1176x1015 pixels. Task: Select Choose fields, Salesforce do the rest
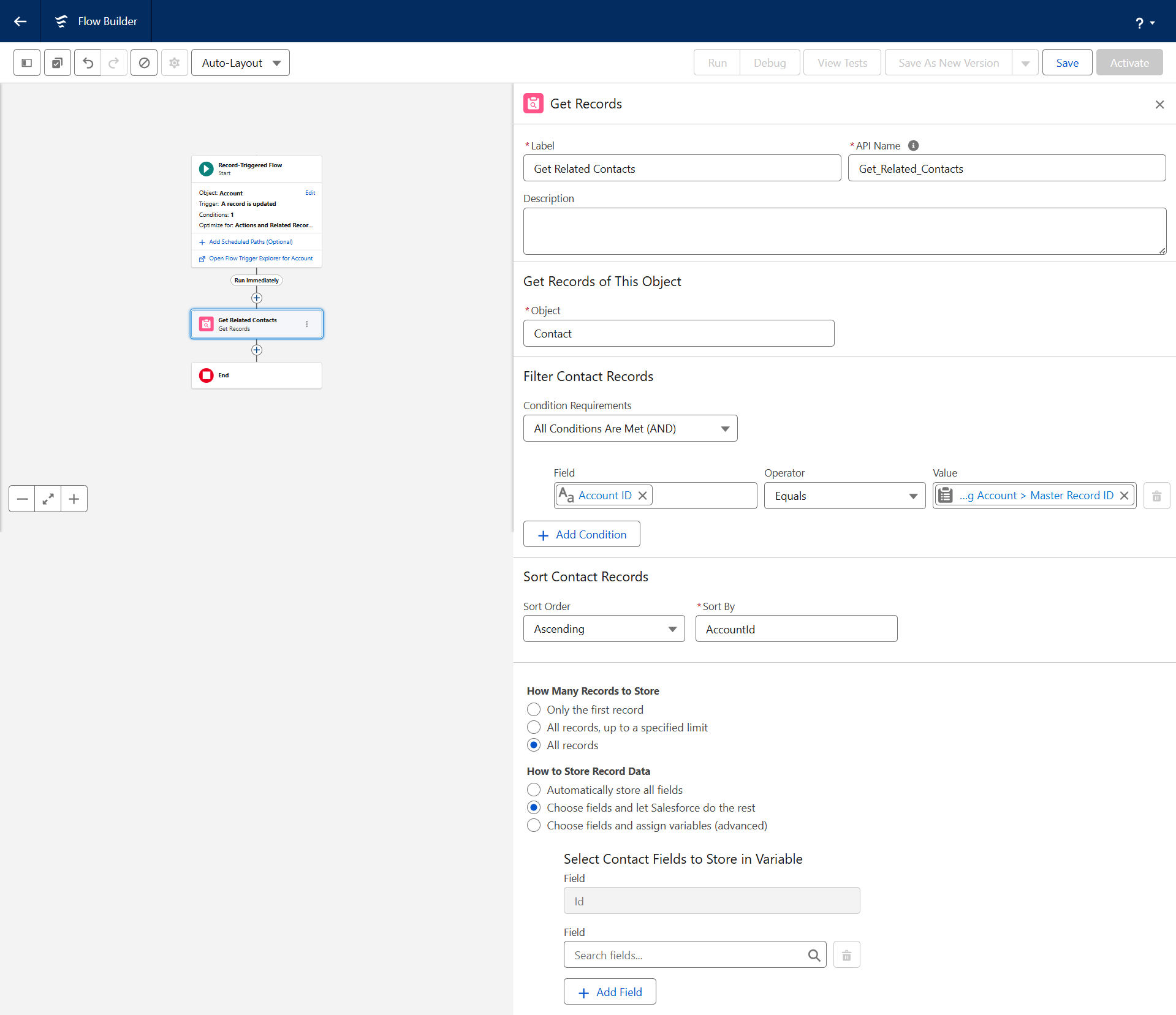pyautogui.click(x=534, y=807)
